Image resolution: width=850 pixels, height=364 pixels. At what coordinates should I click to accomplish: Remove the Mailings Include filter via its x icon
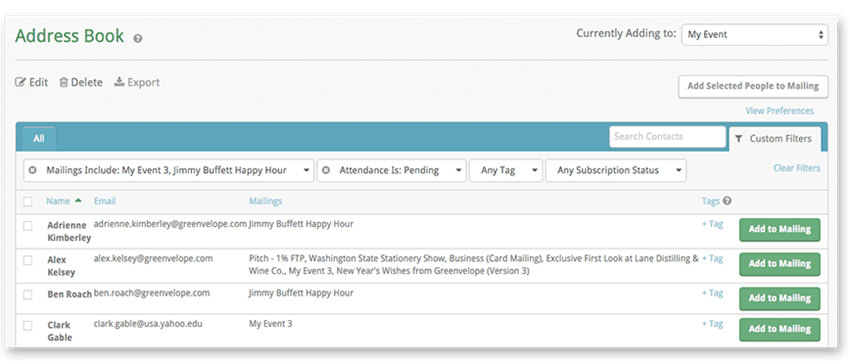(x=33, y=170)
